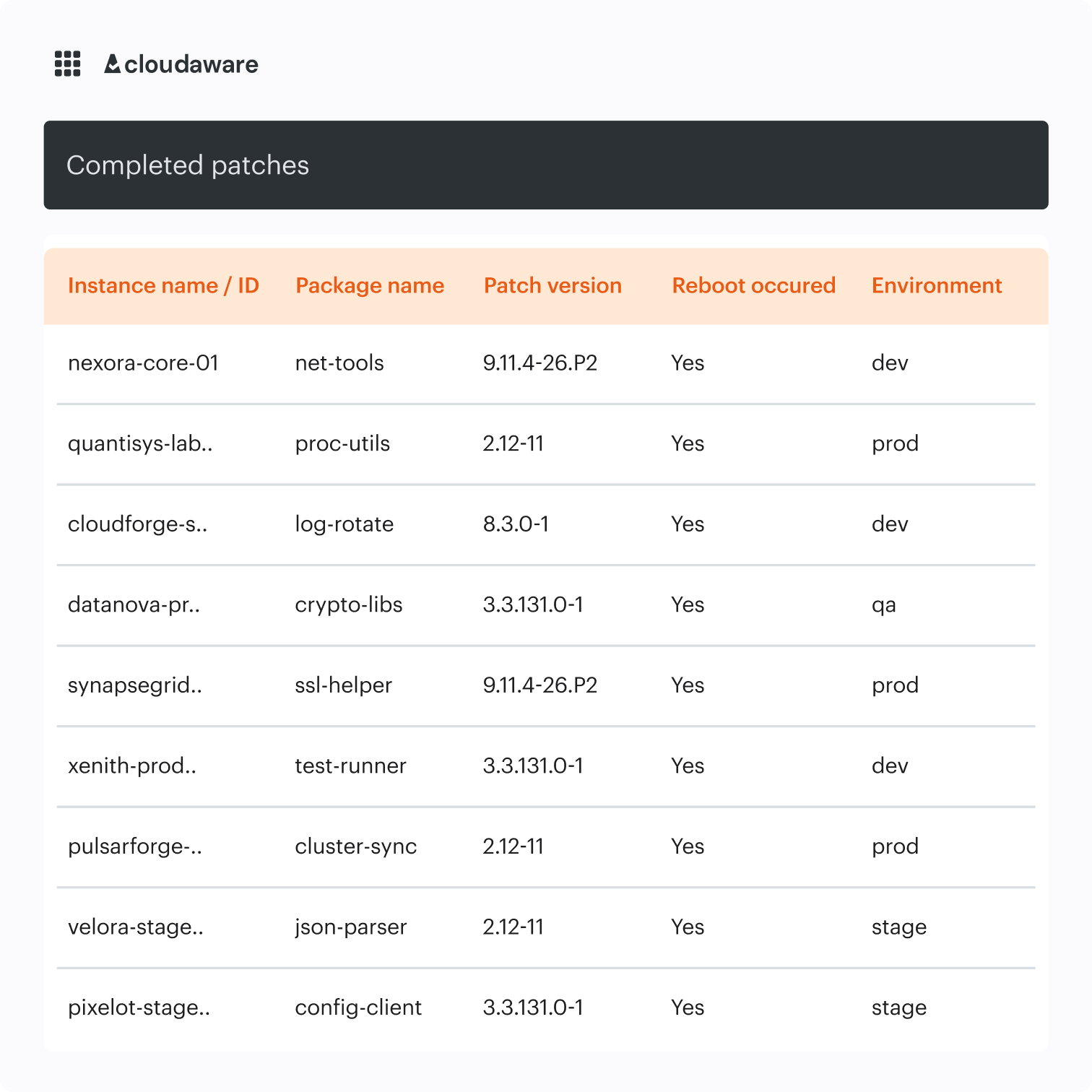Select the json-parser row for velora-stage
The height and width of the screenshot is (1092, 1092).
pyautogui.click(x=352, y=927)
